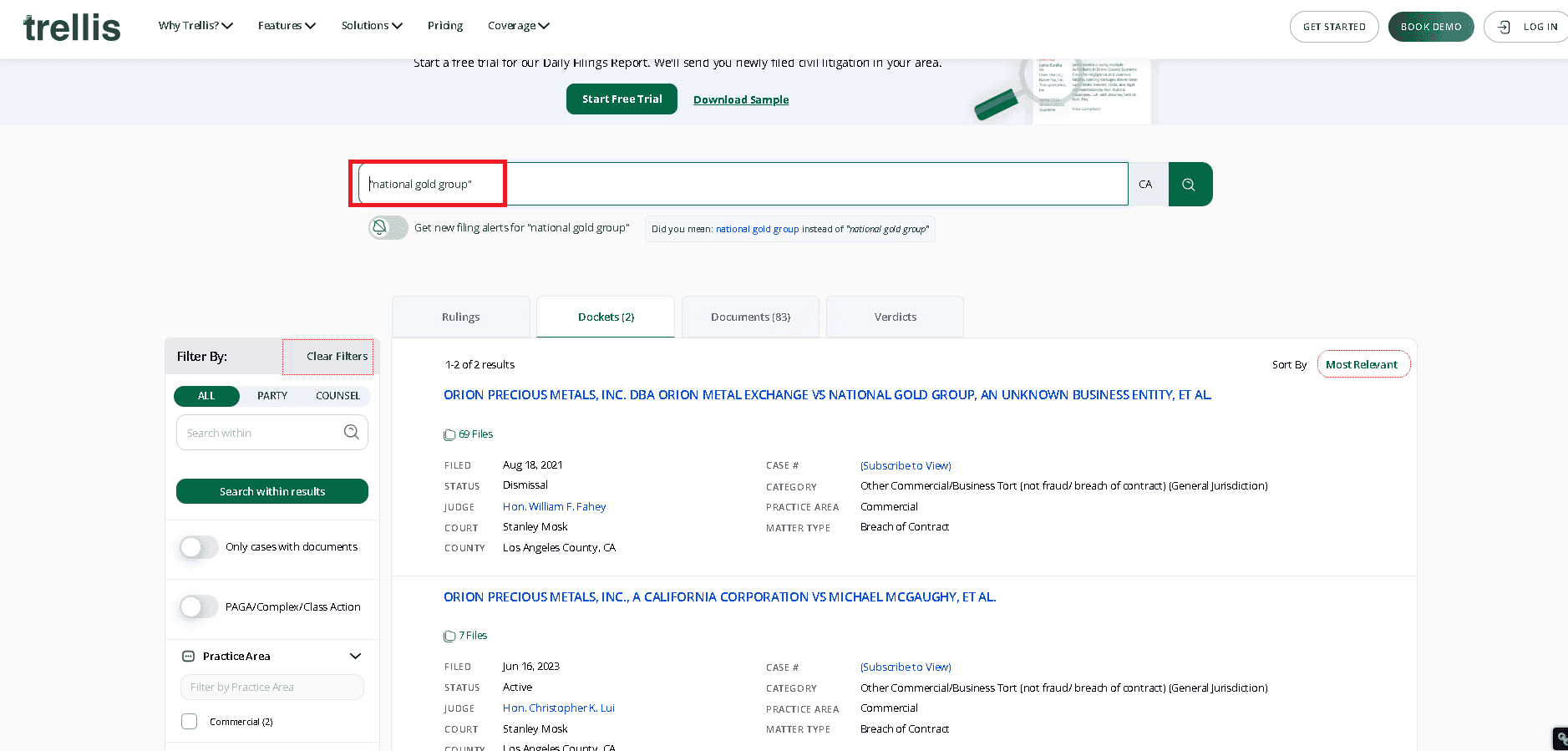Switch to the Dockets (2) tab

pyautogui.click(x=606, y=317)
